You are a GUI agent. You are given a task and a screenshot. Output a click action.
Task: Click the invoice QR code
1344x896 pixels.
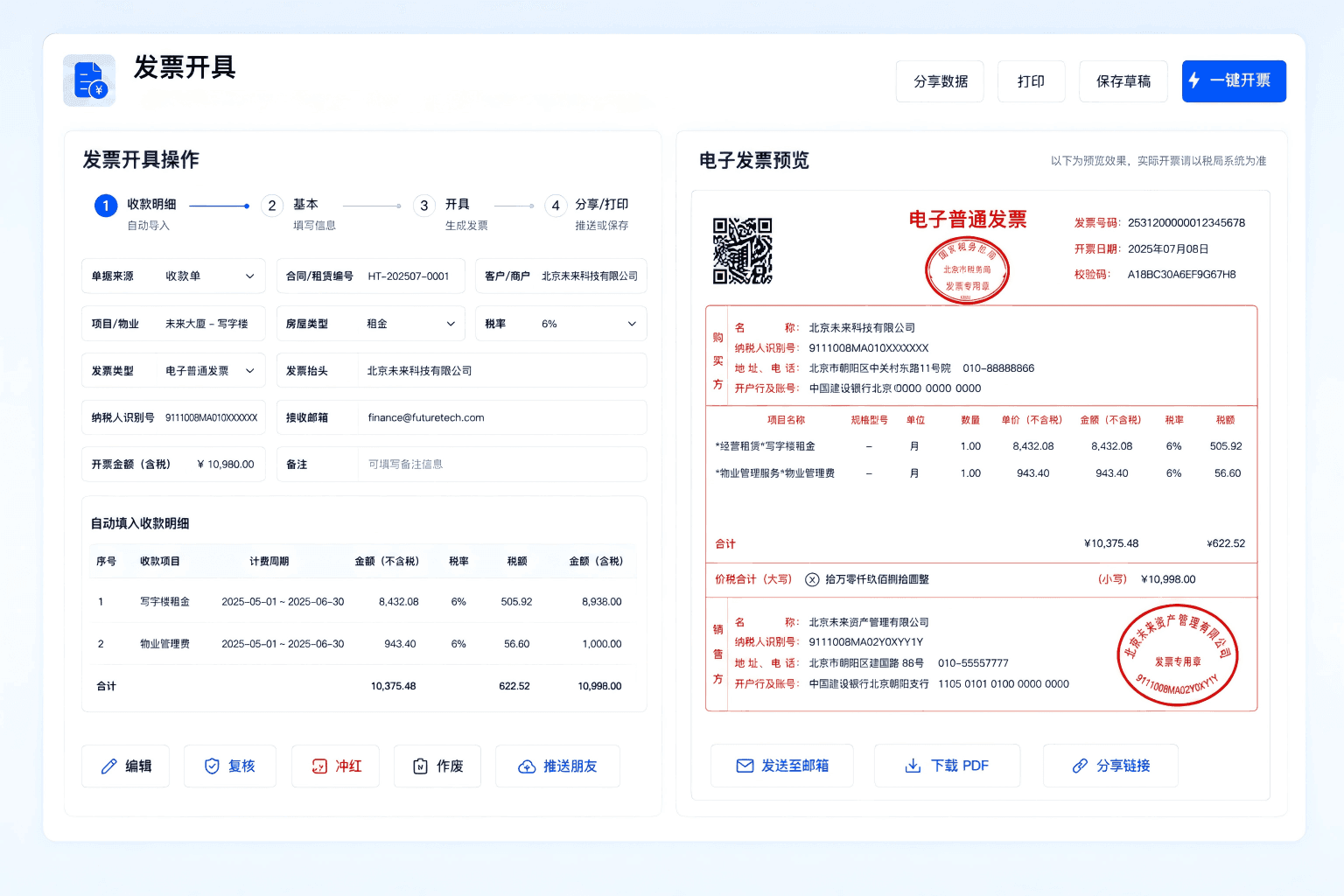tap(743, 251)
